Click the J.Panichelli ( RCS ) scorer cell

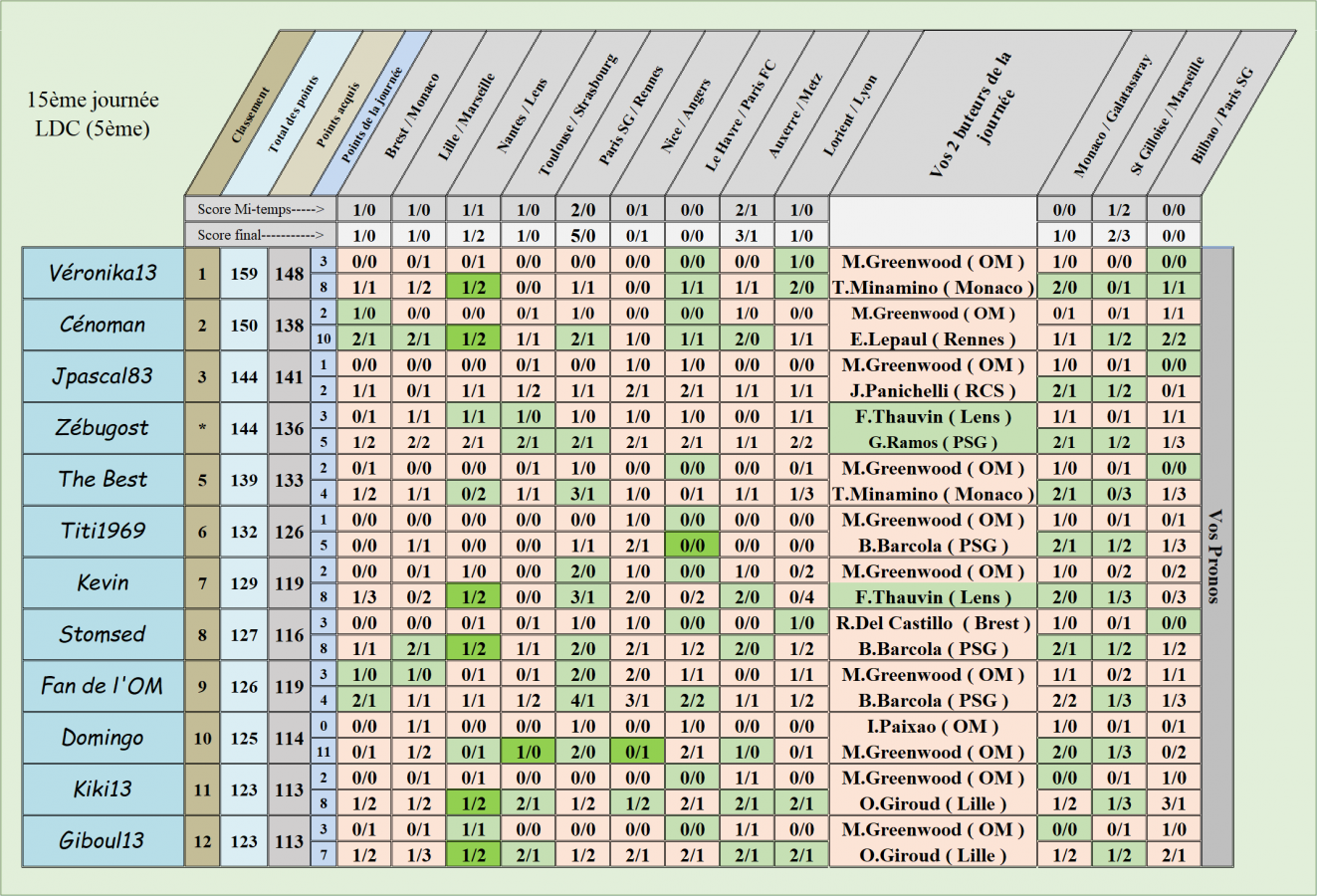[933, 391]
